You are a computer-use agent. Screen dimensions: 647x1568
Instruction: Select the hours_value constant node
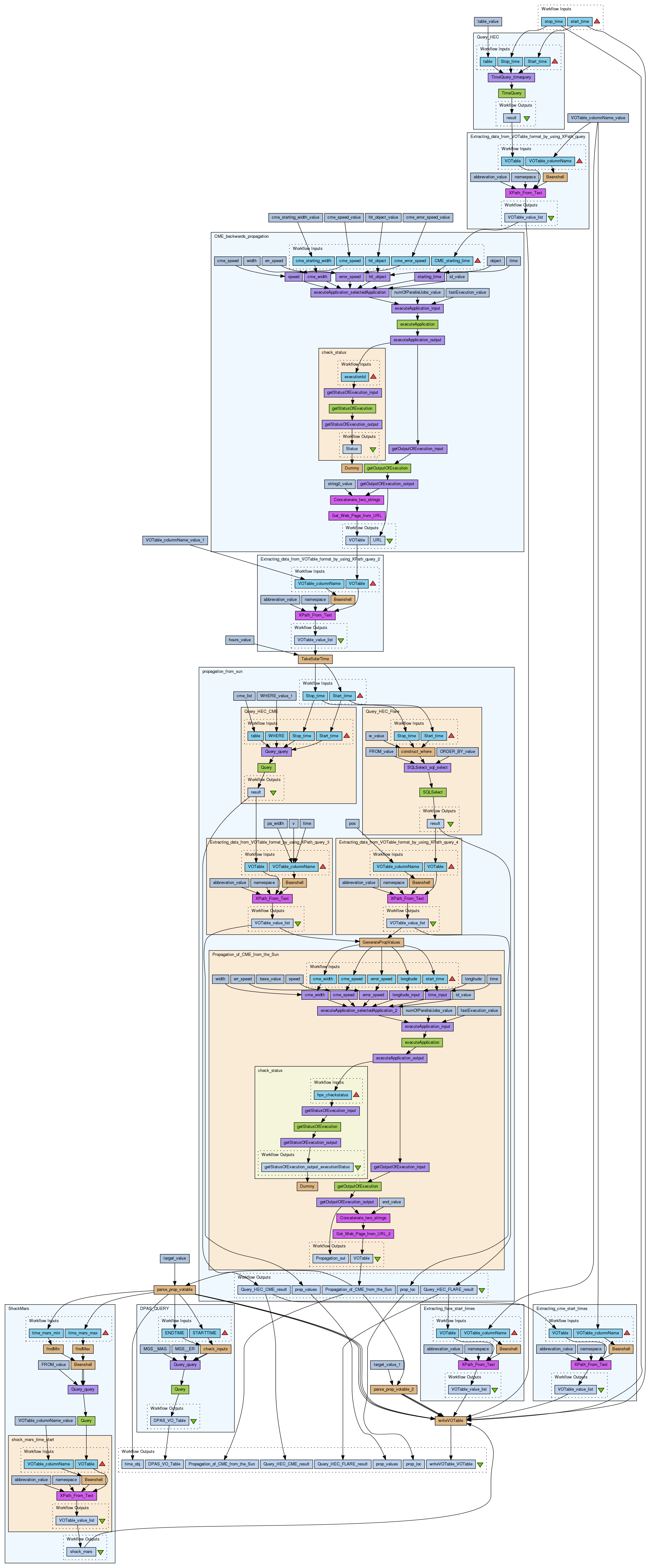point(239,640)
